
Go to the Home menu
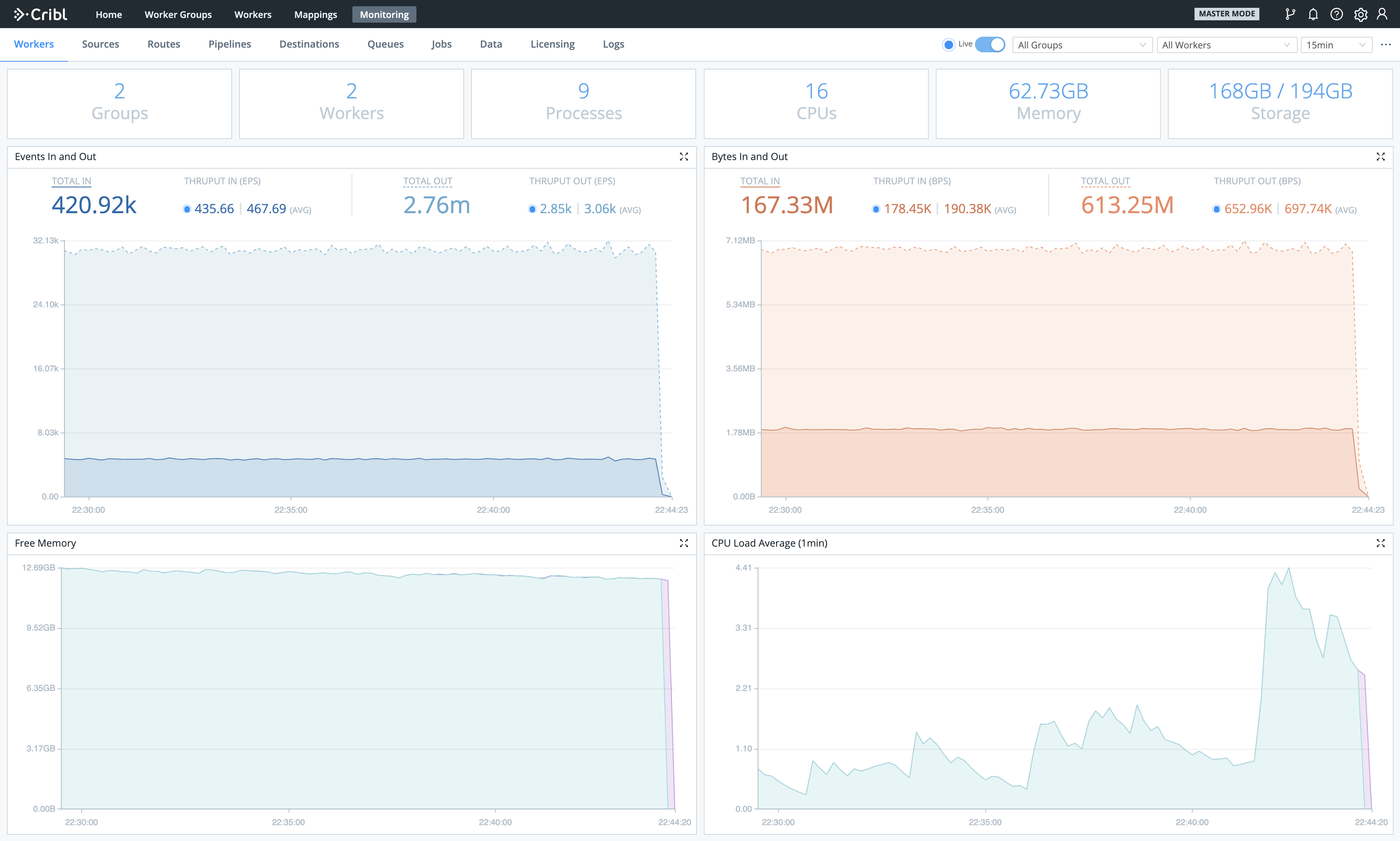click(x=108, y=14)
